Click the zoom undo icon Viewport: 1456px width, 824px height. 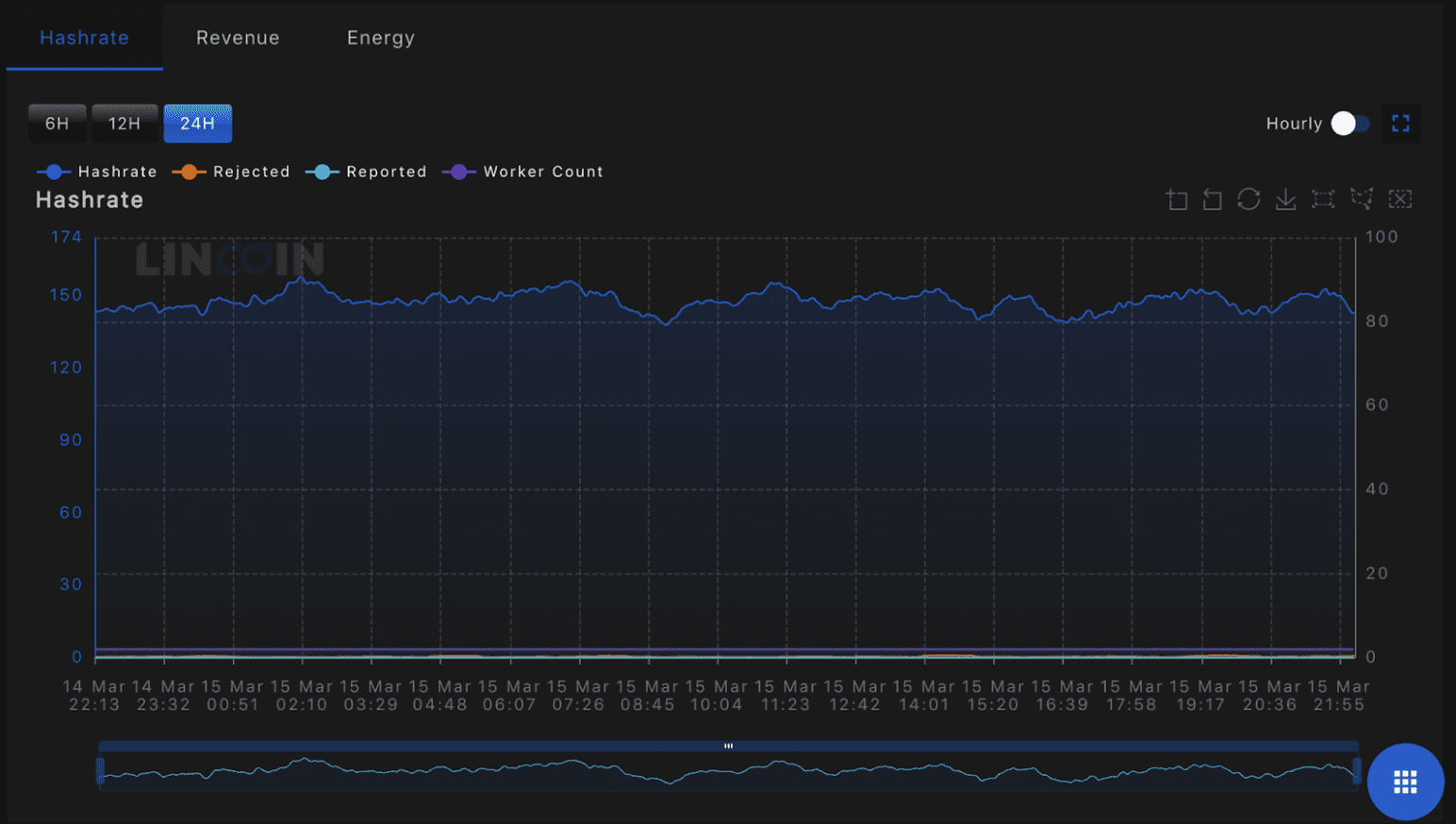tap(1212, 199)
